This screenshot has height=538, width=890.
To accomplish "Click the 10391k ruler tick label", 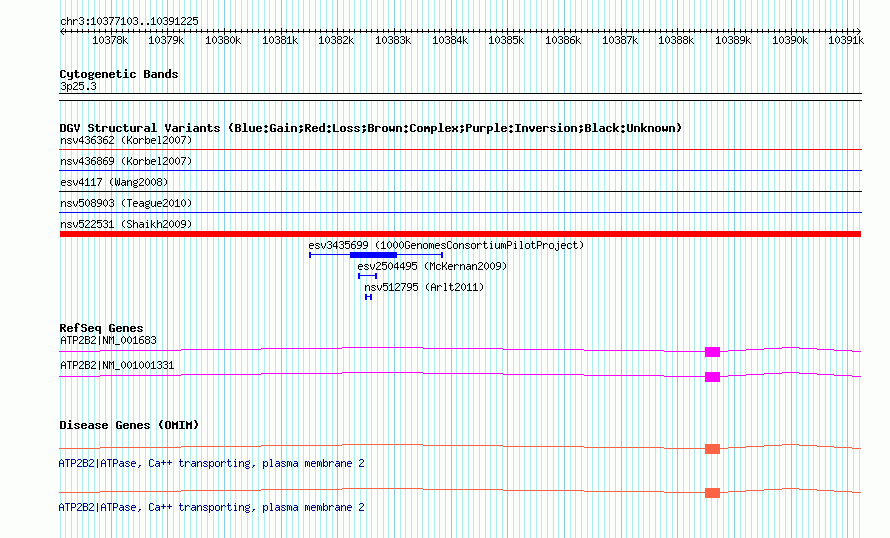I will pos(846,40).
